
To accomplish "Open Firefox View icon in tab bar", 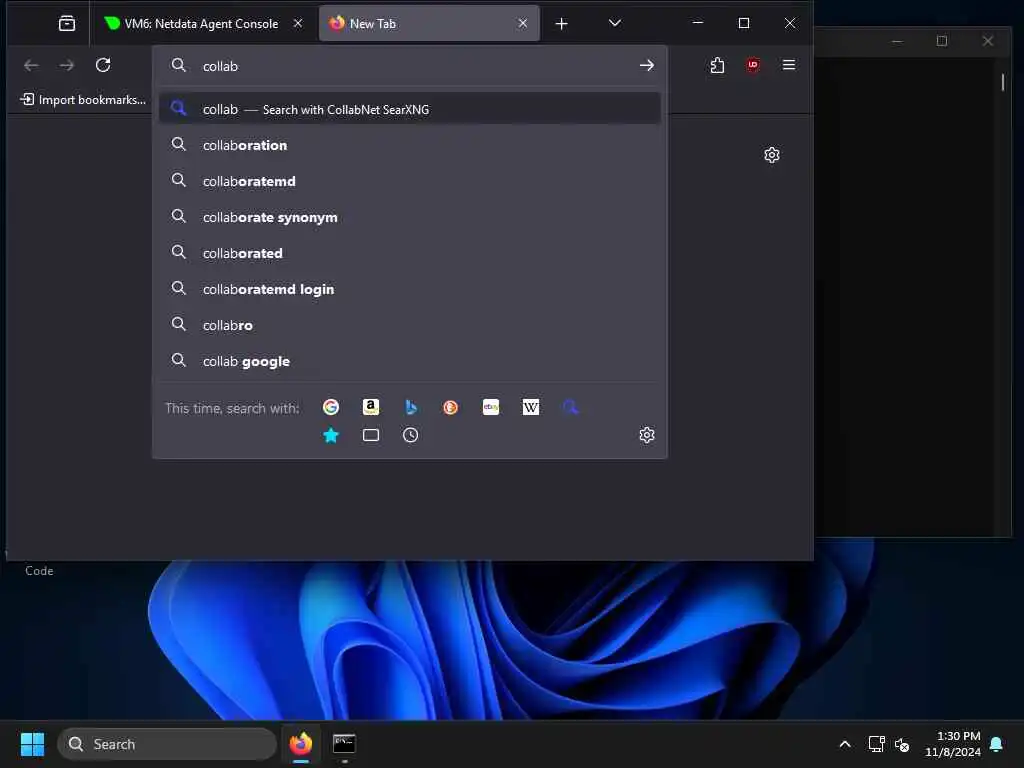I will 67,24.
